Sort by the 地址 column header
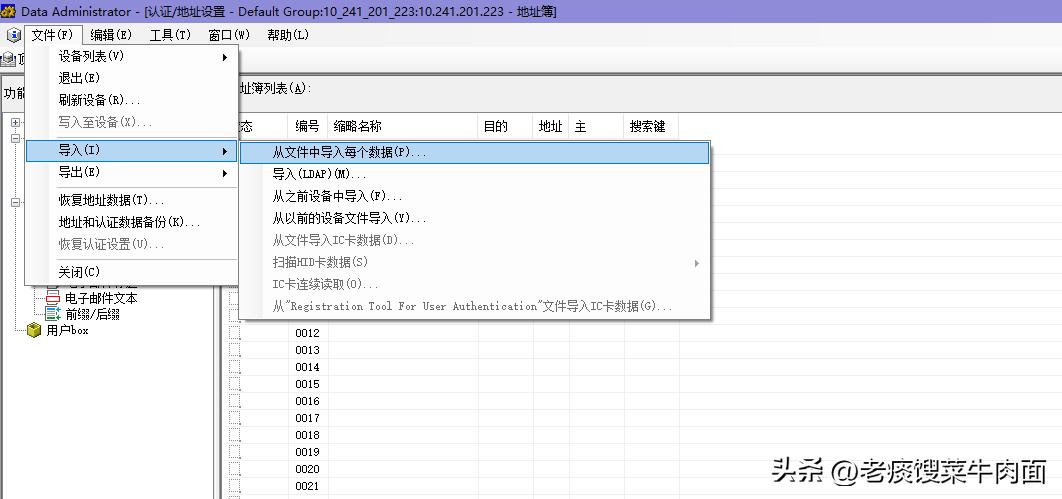The image size is (1062, 499). coord(551,126)
